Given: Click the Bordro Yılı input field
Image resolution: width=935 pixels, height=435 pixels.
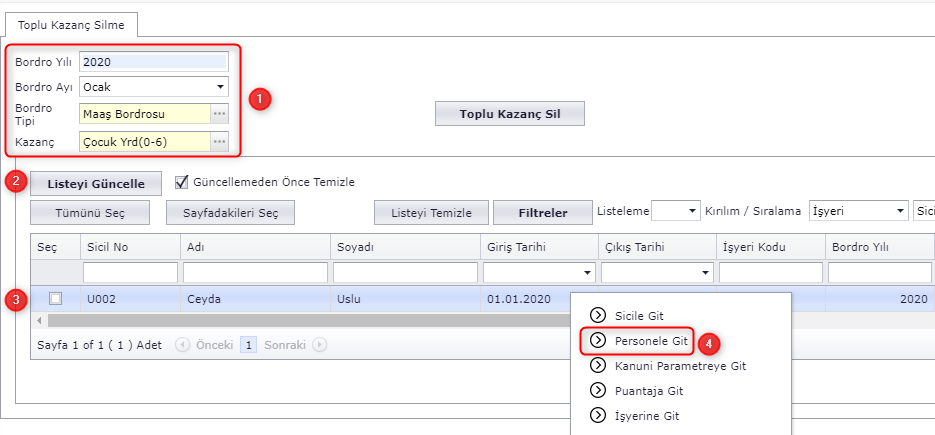Looking at the screenshot, I should click(153, 62).
